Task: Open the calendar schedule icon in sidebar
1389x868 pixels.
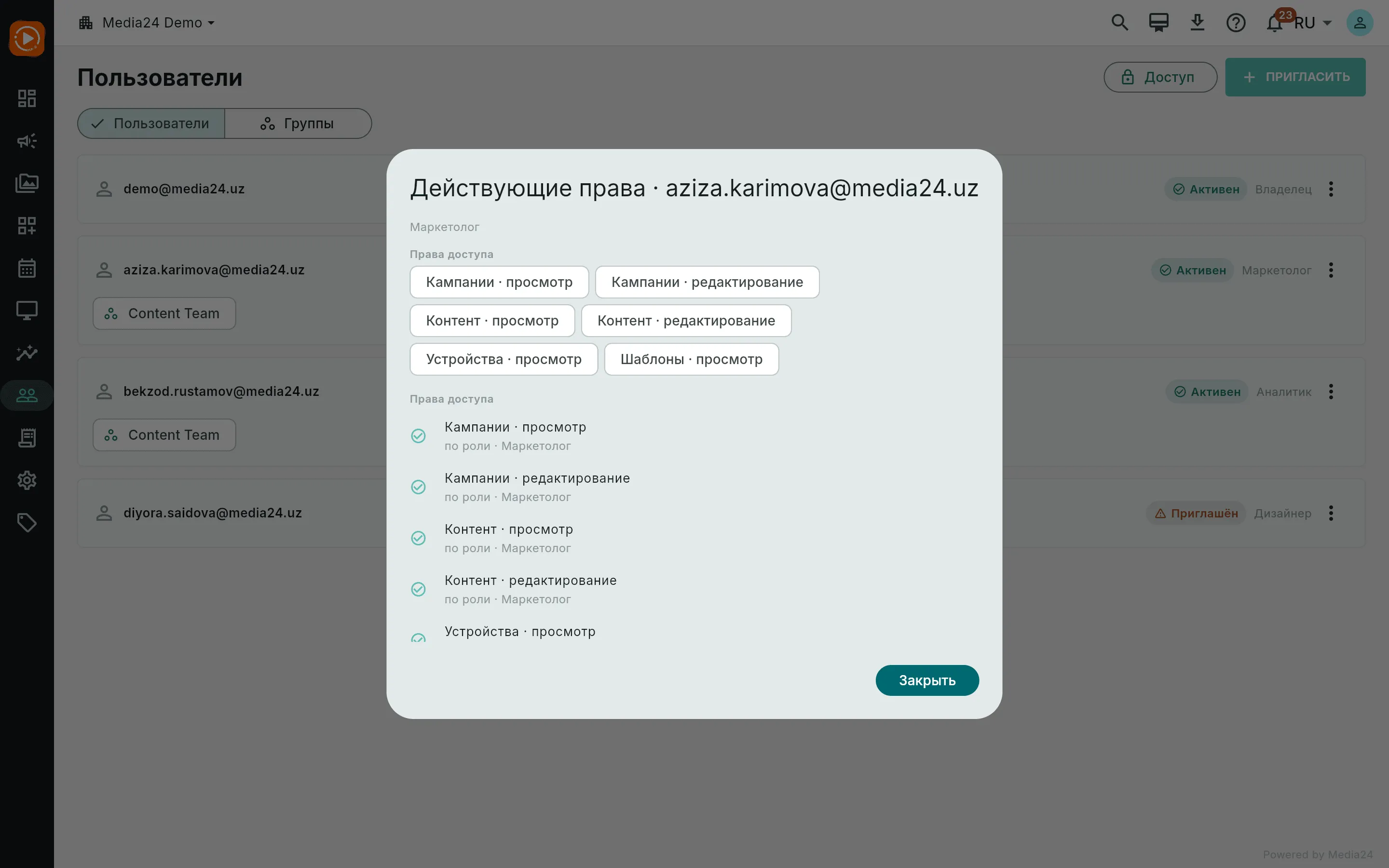Action: (x=27, y=268)
